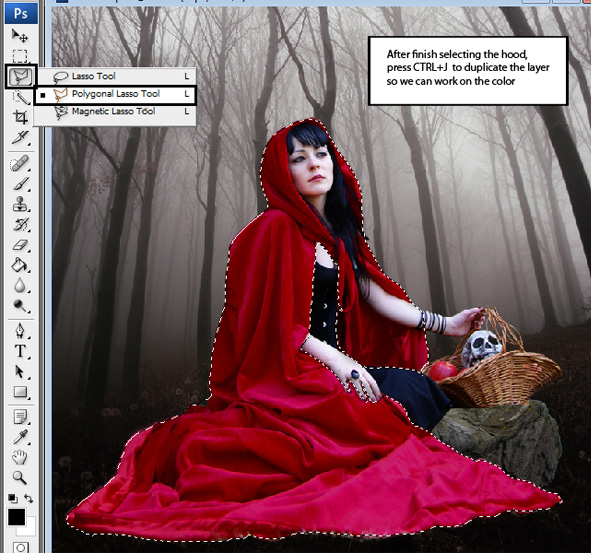
Task: Choose Polygonal Lasso Tool from flyout
Action: coord(115,94)
